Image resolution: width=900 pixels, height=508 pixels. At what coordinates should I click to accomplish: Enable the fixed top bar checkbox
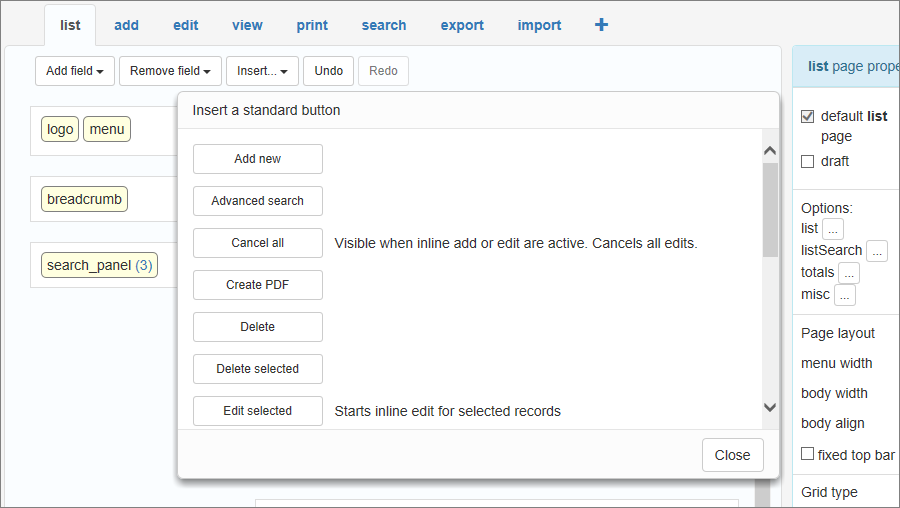[x=808, y=455]
